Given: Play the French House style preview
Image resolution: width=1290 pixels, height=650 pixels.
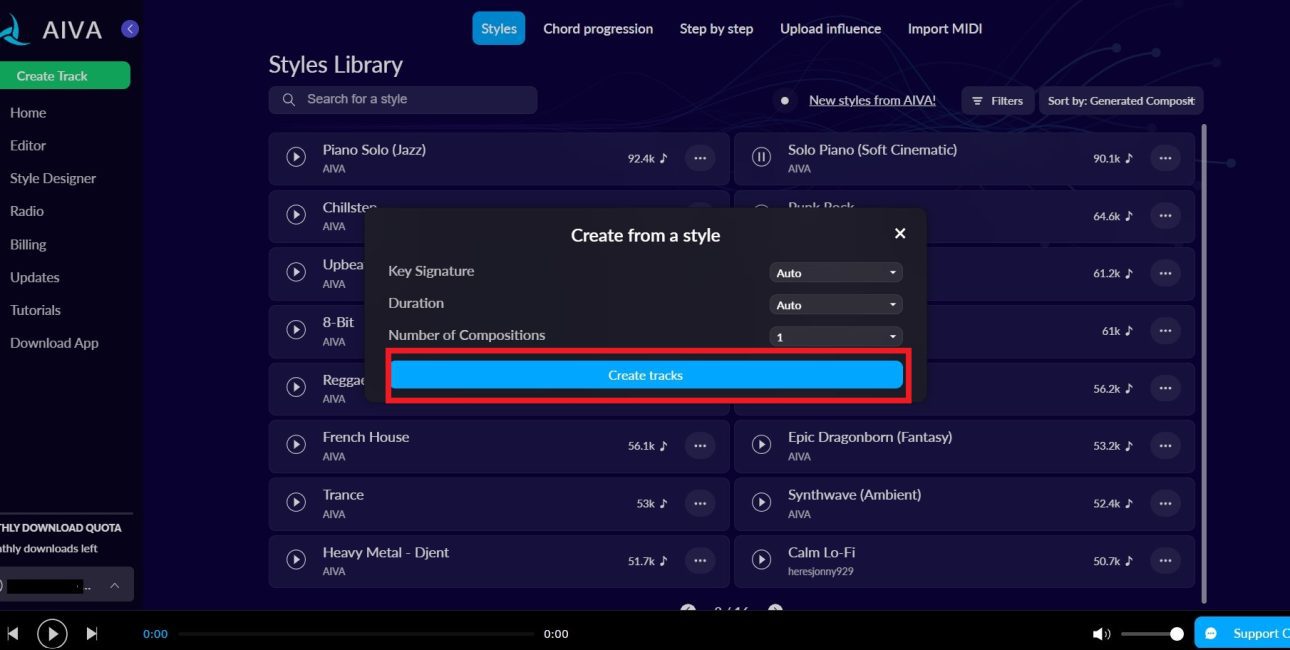Looking at the screenshot, I should pyautogui.click(x=296, y=445).
